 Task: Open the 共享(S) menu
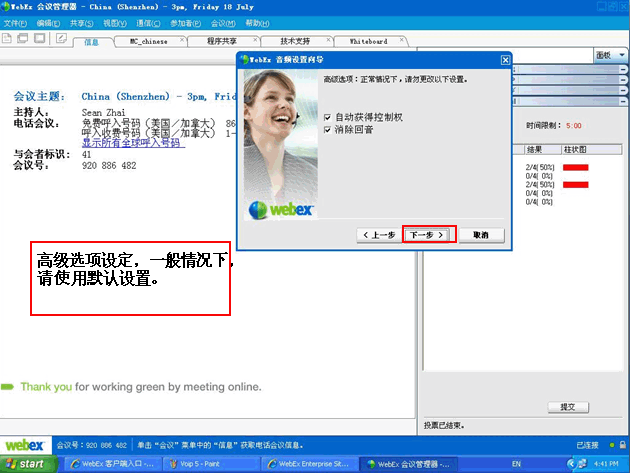click(82, 23)
